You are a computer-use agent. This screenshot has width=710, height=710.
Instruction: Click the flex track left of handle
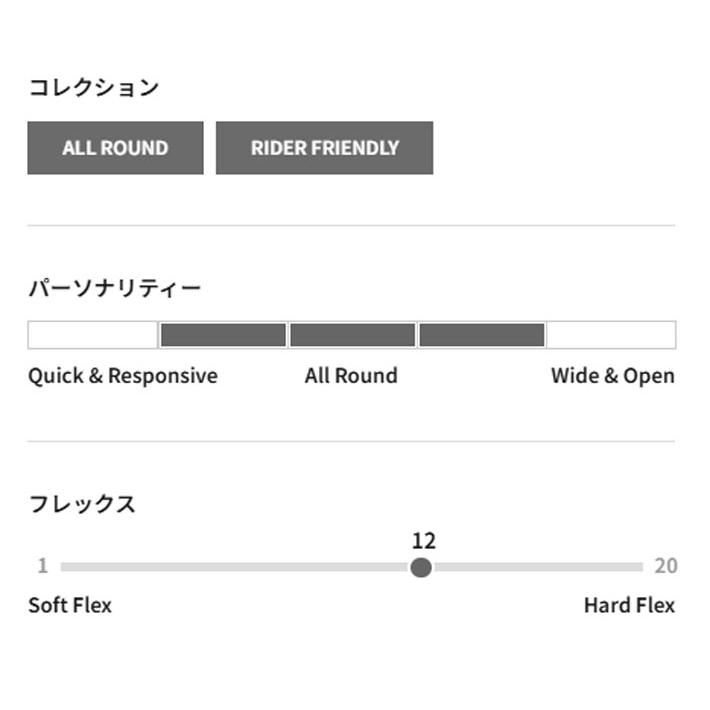click(x=235, y=567)
